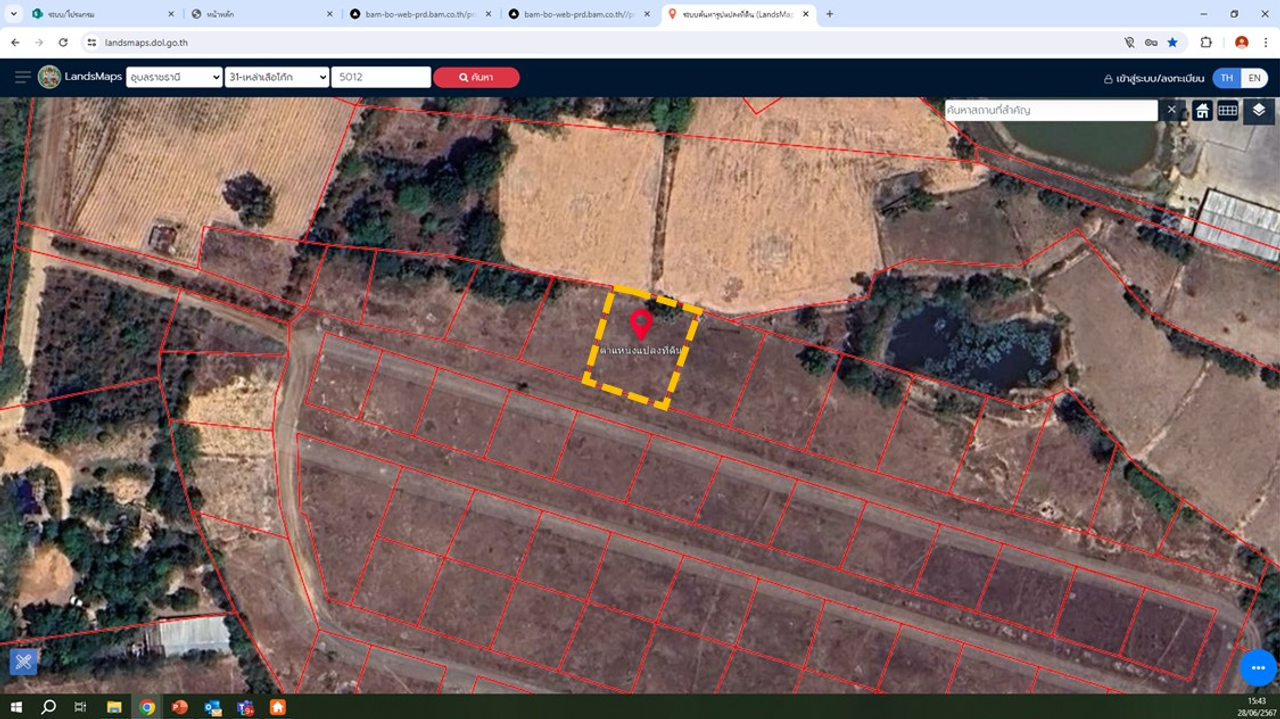Open the browser tab search chevron

point(14,14)
